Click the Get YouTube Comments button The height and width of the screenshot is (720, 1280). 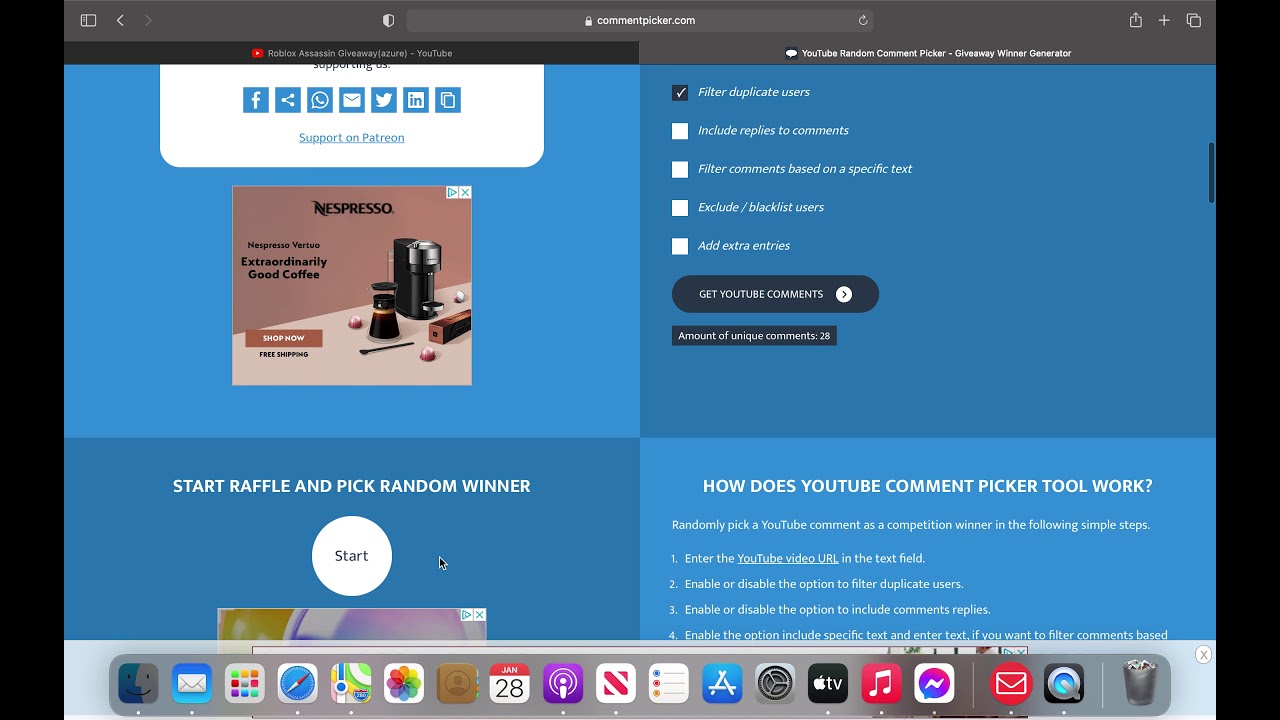tap(775, 294)
